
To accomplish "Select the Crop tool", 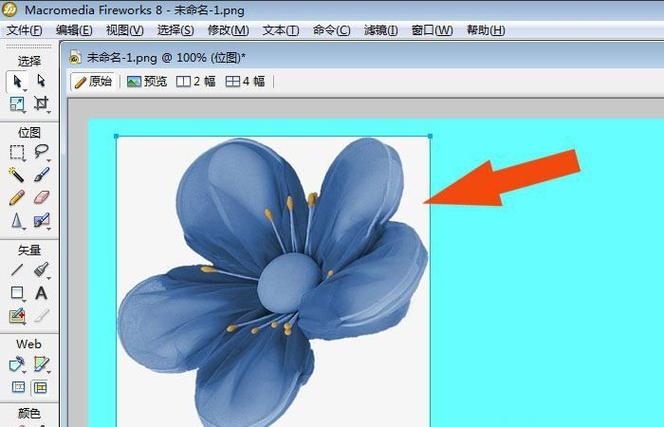I will 41,104.
